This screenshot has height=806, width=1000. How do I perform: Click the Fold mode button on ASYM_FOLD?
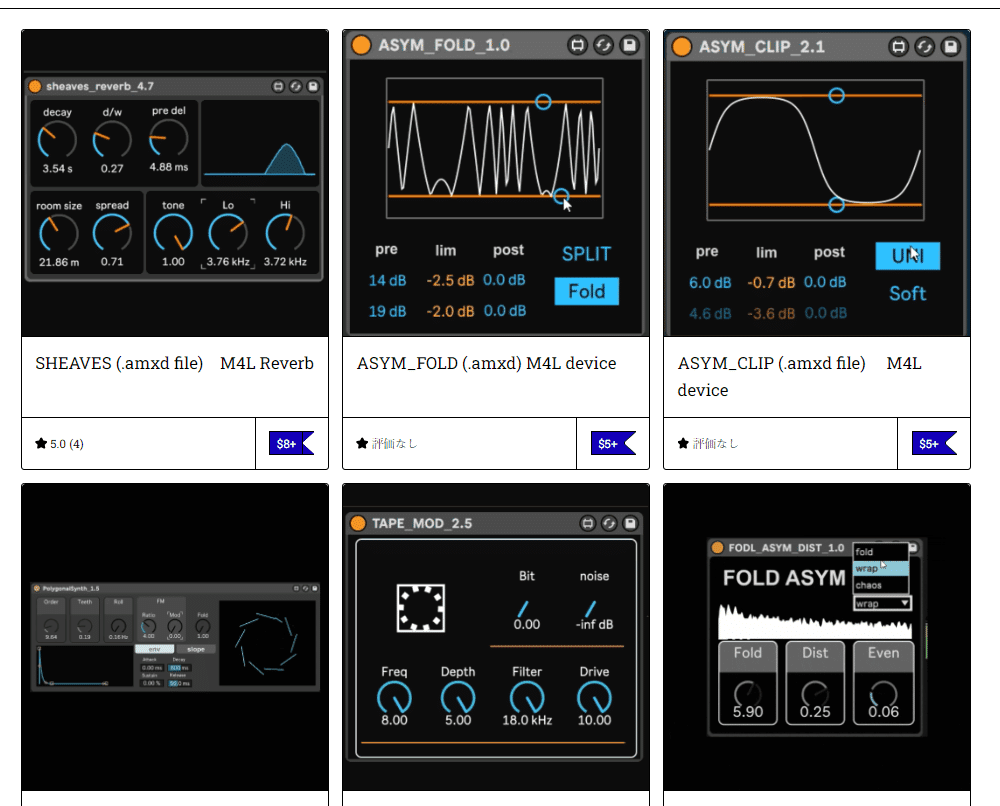(x=587, y=291)
